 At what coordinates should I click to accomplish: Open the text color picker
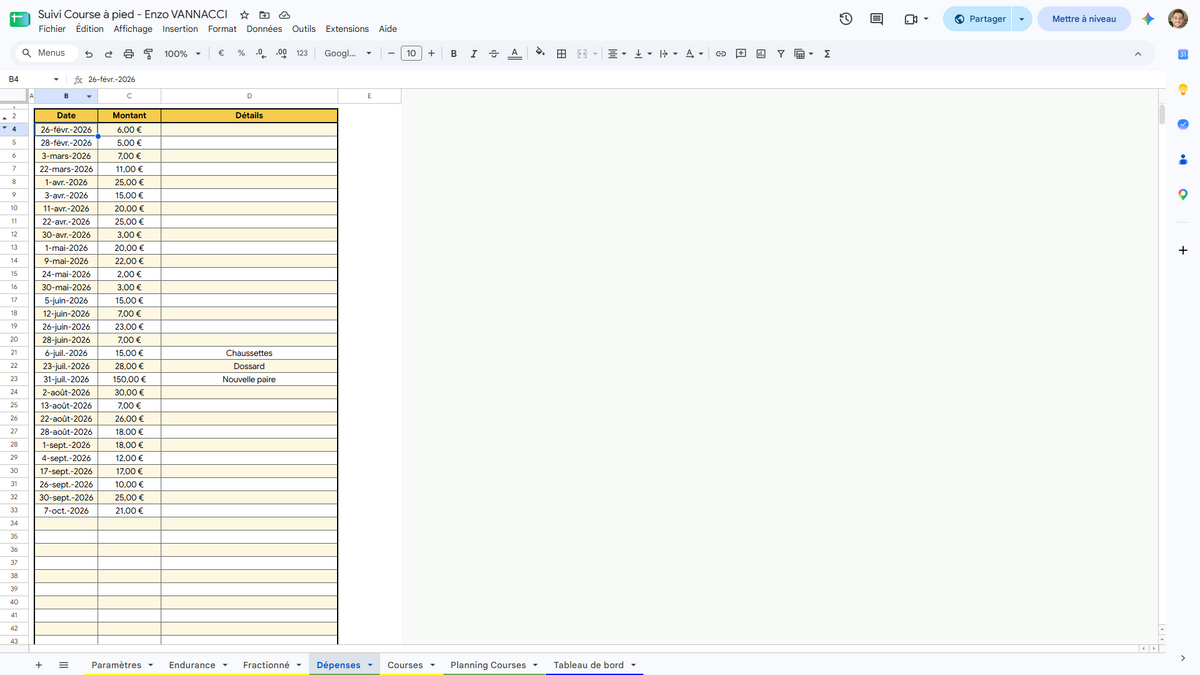coord(514,54)
